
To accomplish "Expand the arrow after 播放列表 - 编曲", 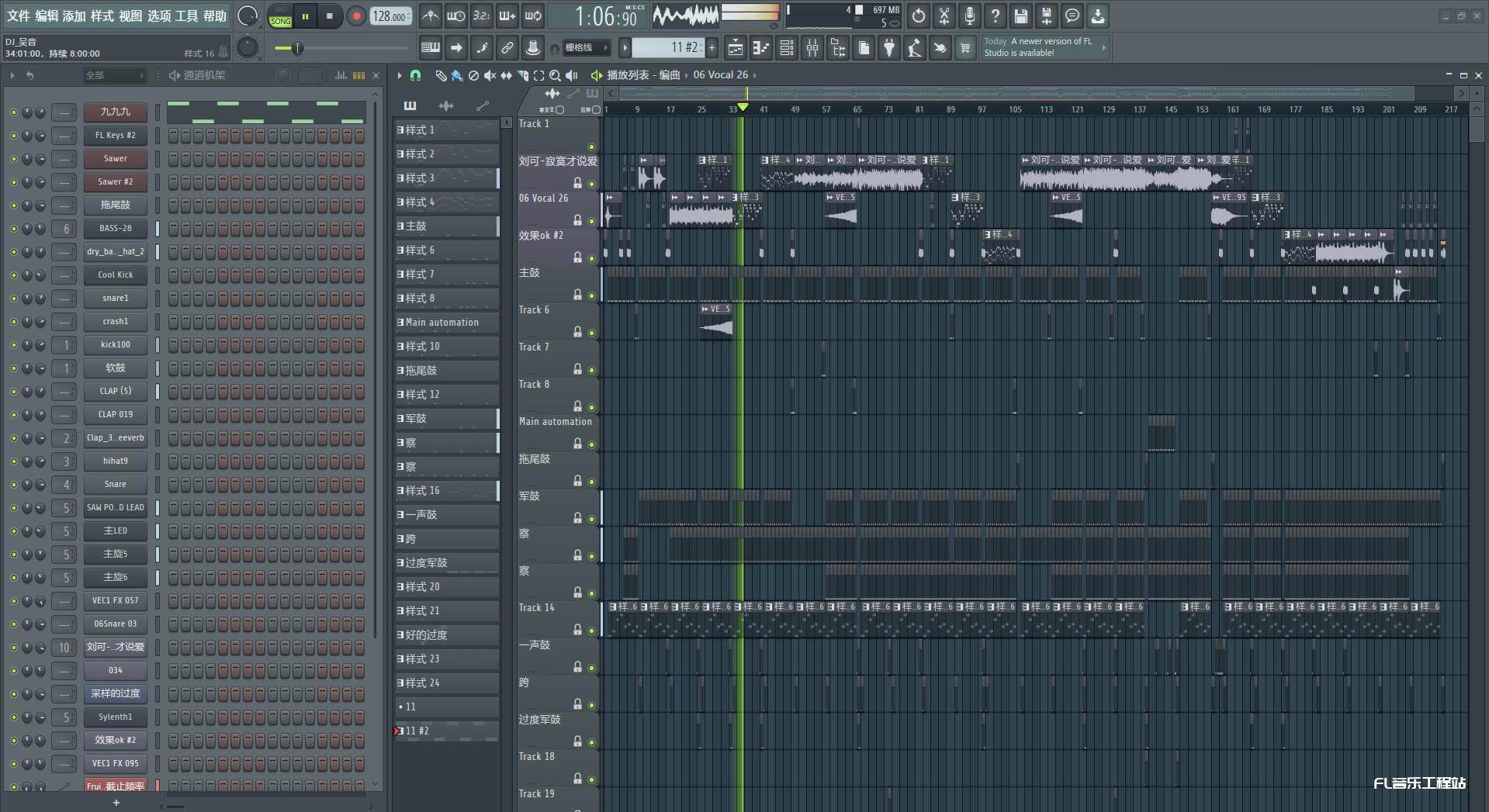I will pyautogui.click(x=686, y=75).
